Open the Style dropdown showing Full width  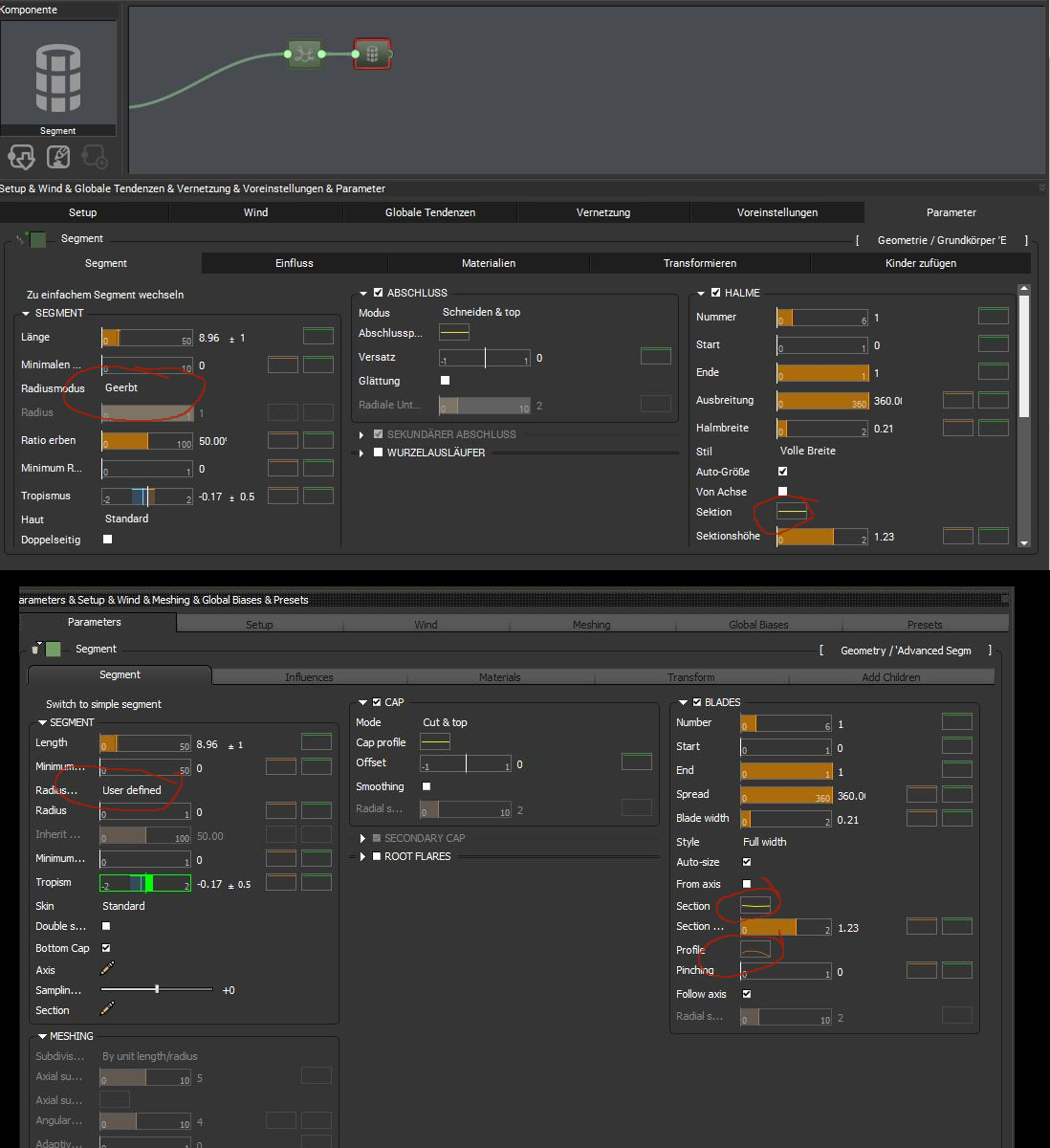pos(765,842)
